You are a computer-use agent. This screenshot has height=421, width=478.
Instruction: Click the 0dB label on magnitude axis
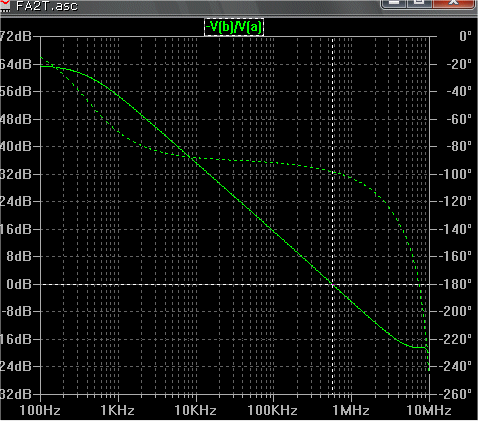(19, 284)
